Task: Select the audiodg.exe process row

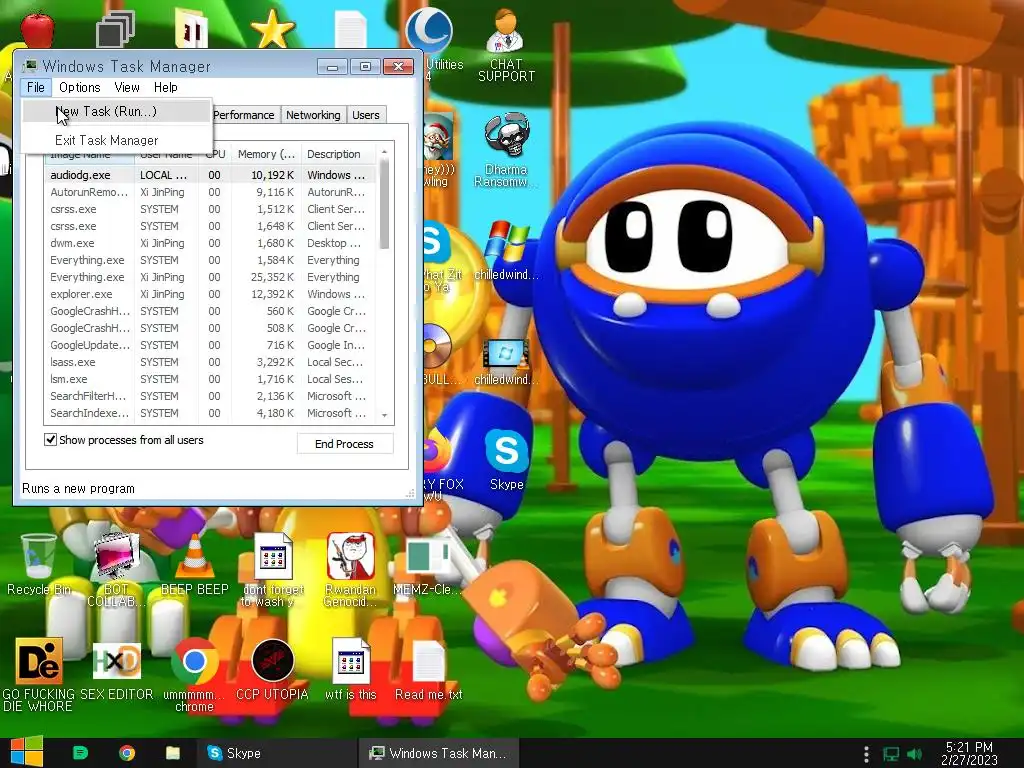Action: click(211, 175)
